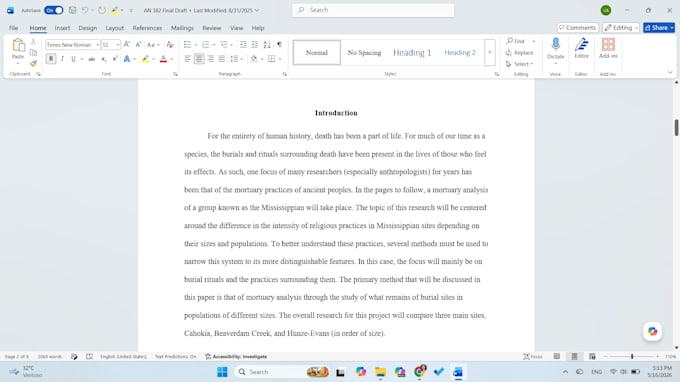The image size is (680, 382).
Task: Toggle the AutoSave switch
Action: click(x=53, y=10)
